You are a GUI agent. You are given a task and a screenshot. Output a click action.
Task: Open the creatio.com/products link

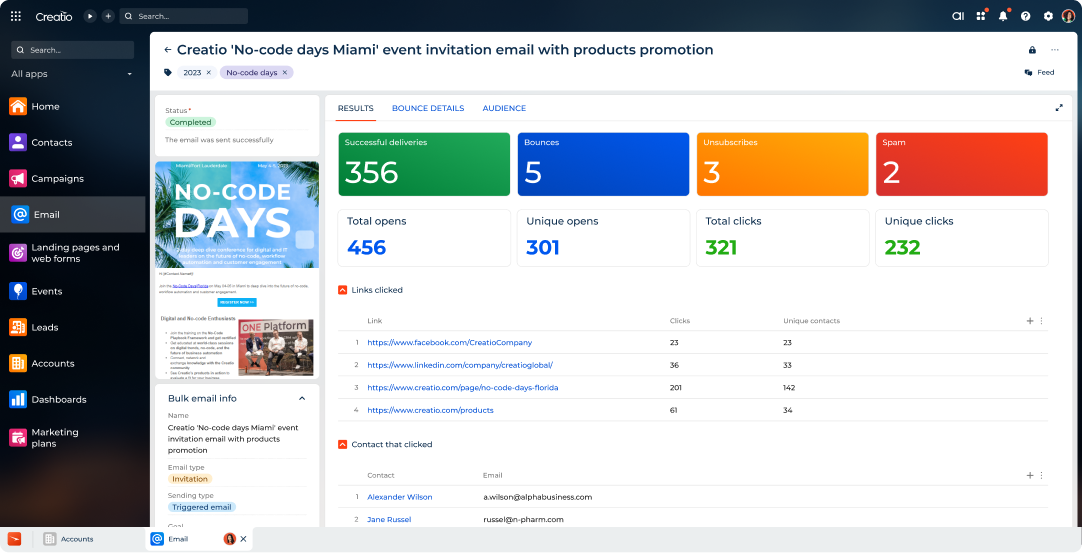(430, 410)
